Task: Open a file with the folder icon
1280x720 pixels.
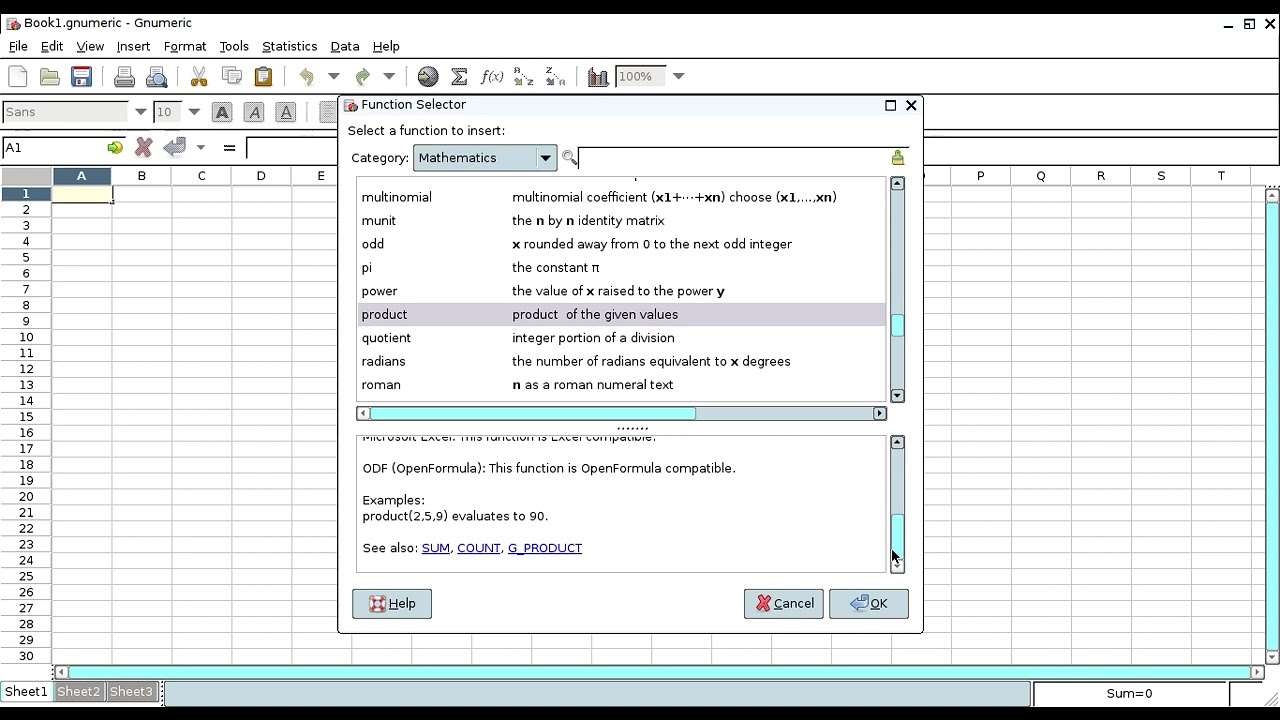Action: pos(50,76)
